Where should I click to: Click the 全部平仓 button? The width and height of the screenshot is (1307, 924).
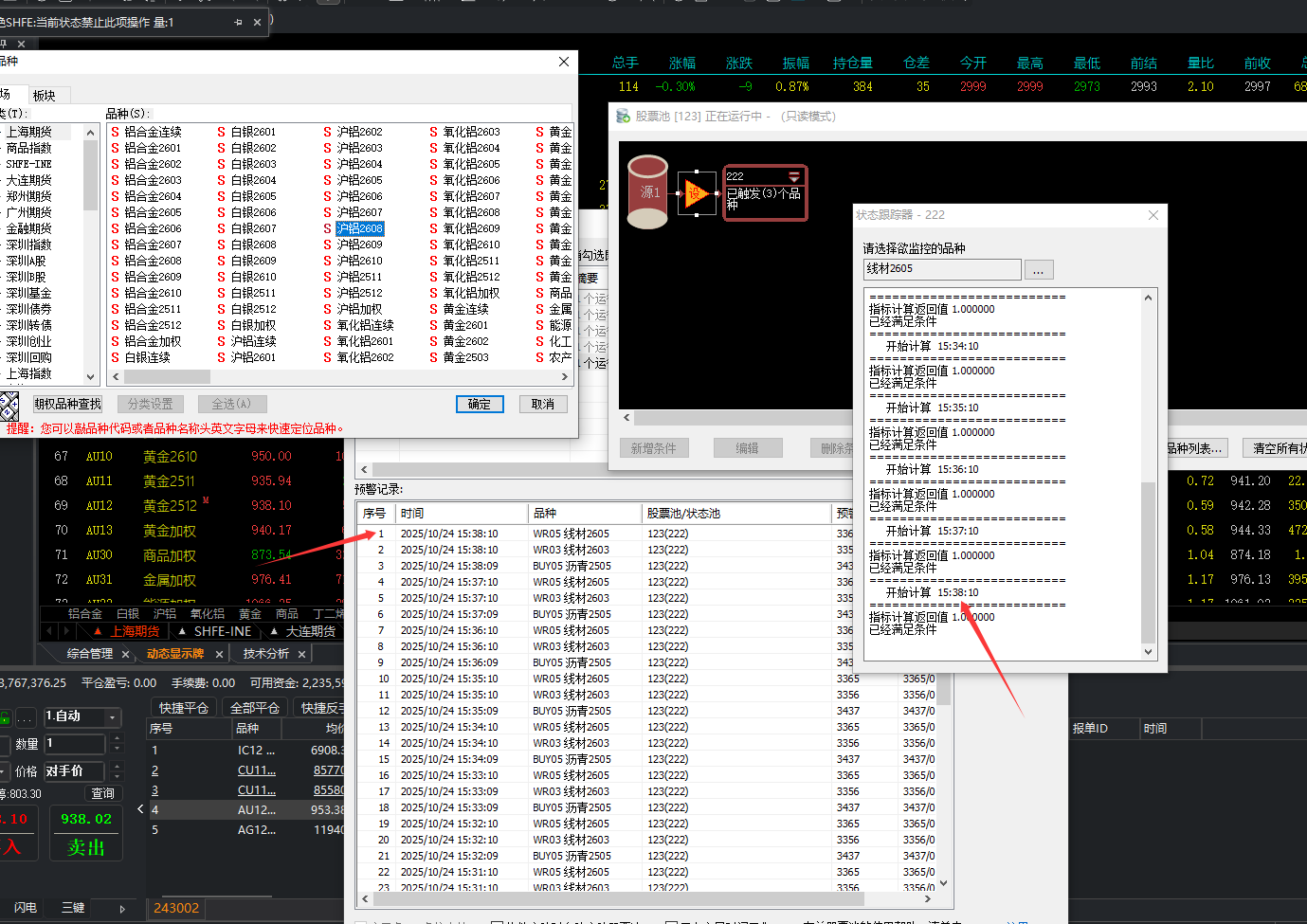255,708
